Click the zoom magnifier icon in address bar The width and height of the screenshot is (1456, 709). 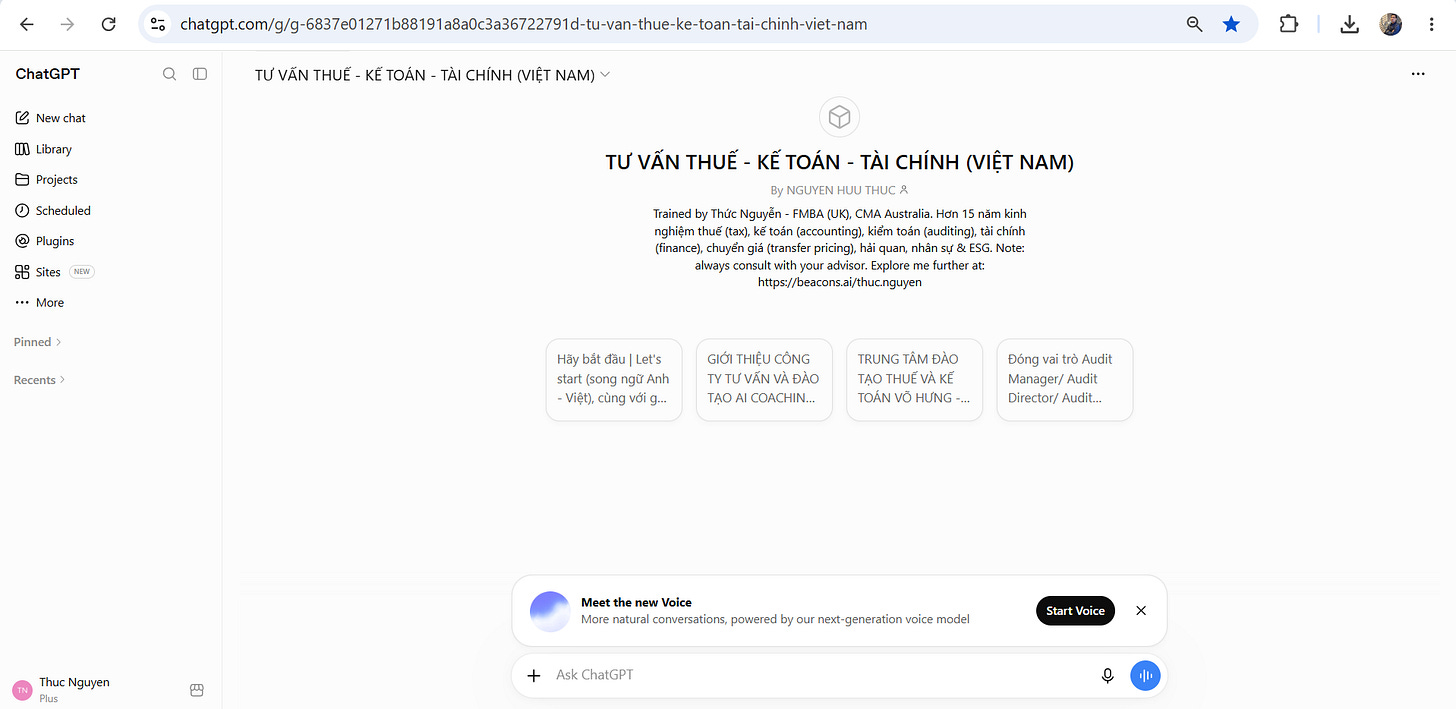click(1194, 24)
